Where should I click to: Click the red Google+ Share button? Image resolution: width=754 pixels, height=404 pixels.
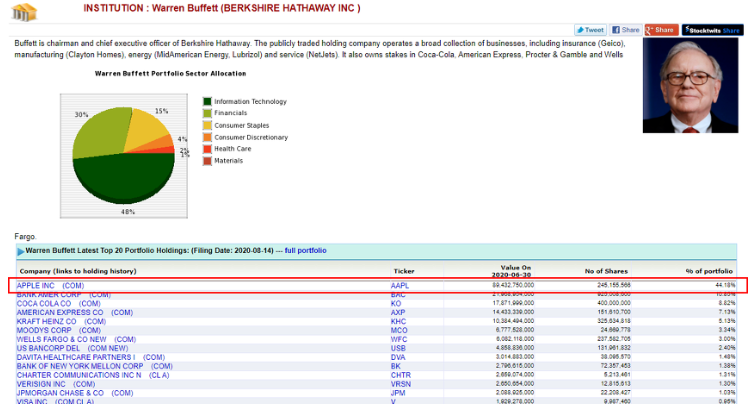[x=662, y=30]
